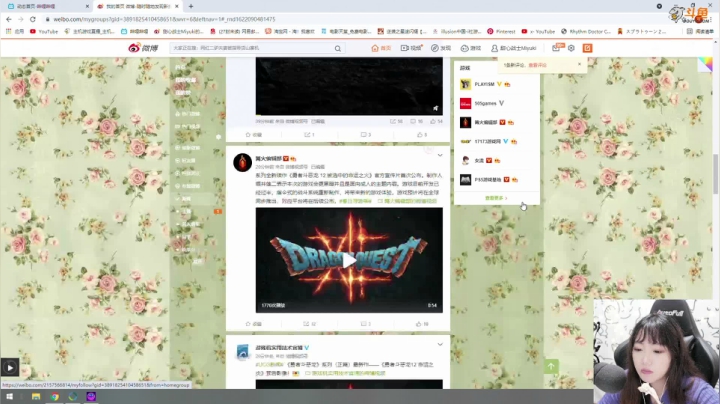Screen dimensions: 720x404
Task: Go back in the browser
Action: (9, 19)
